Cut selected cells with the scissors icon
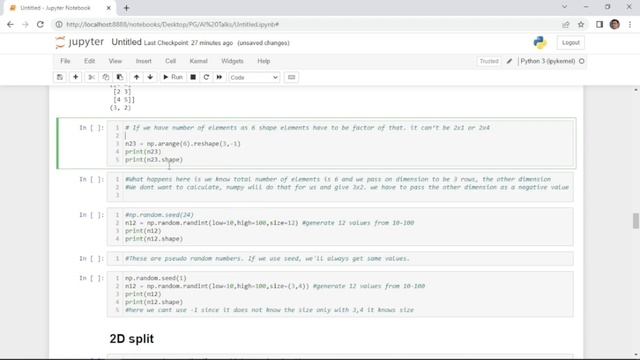Screen dimensions: 640x360 point(91,77)
